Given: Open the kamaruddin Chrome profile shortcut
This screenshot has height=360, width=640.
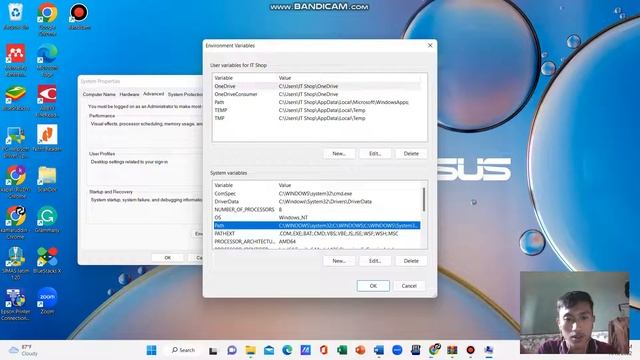Looking at the screenshot, I should click(16, 222).
